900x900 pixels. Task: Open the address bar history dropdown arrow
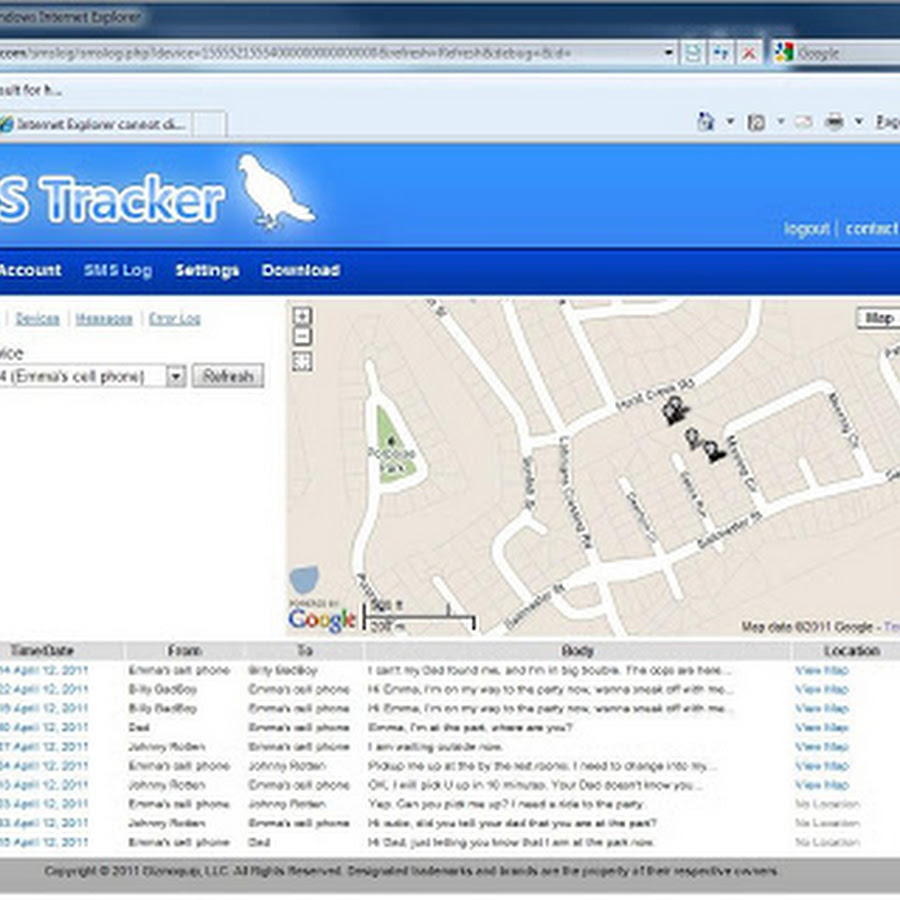pyautogui.click(x=669, y=53)
